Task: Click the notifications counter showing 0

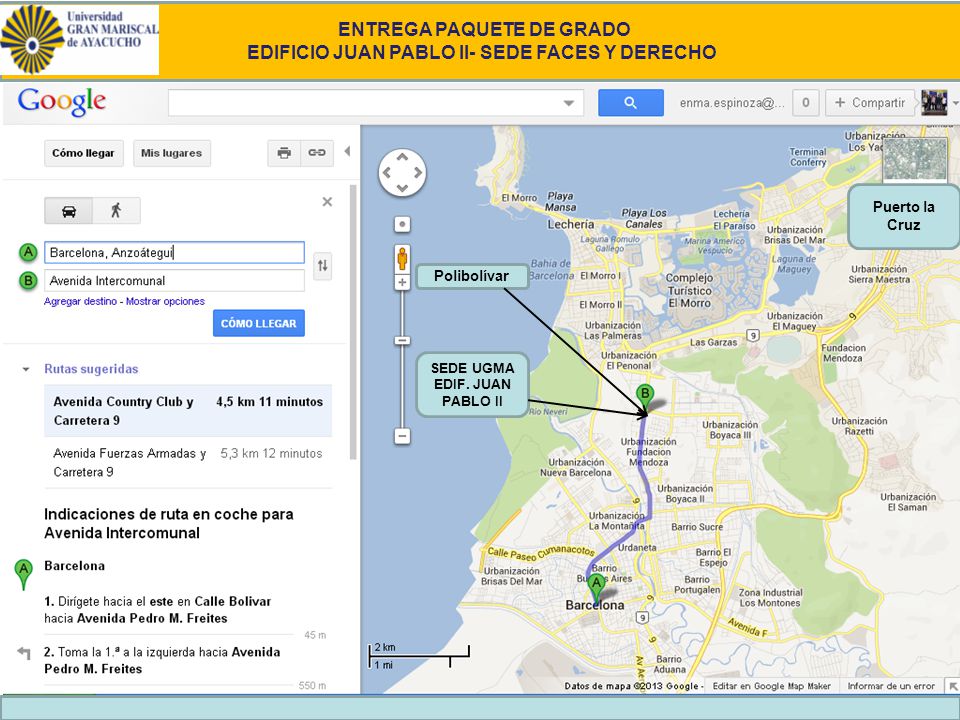Action: (806, 103)
